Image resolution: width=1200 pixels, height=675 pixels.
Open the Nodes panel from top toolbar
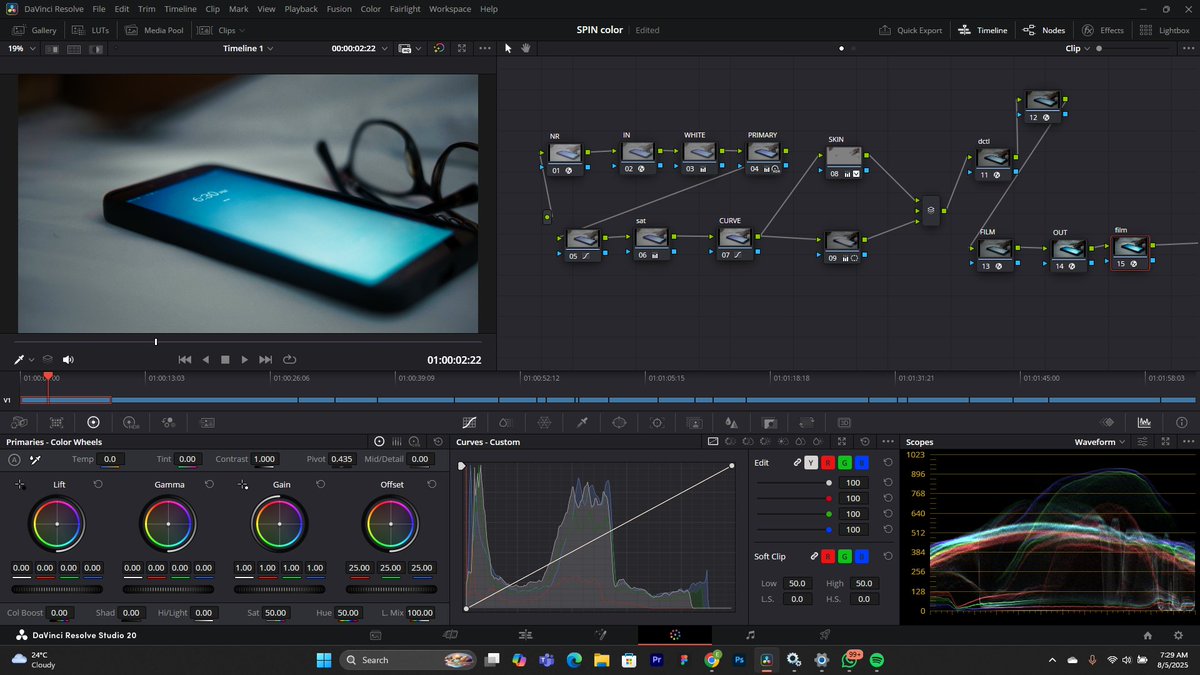1044,30
